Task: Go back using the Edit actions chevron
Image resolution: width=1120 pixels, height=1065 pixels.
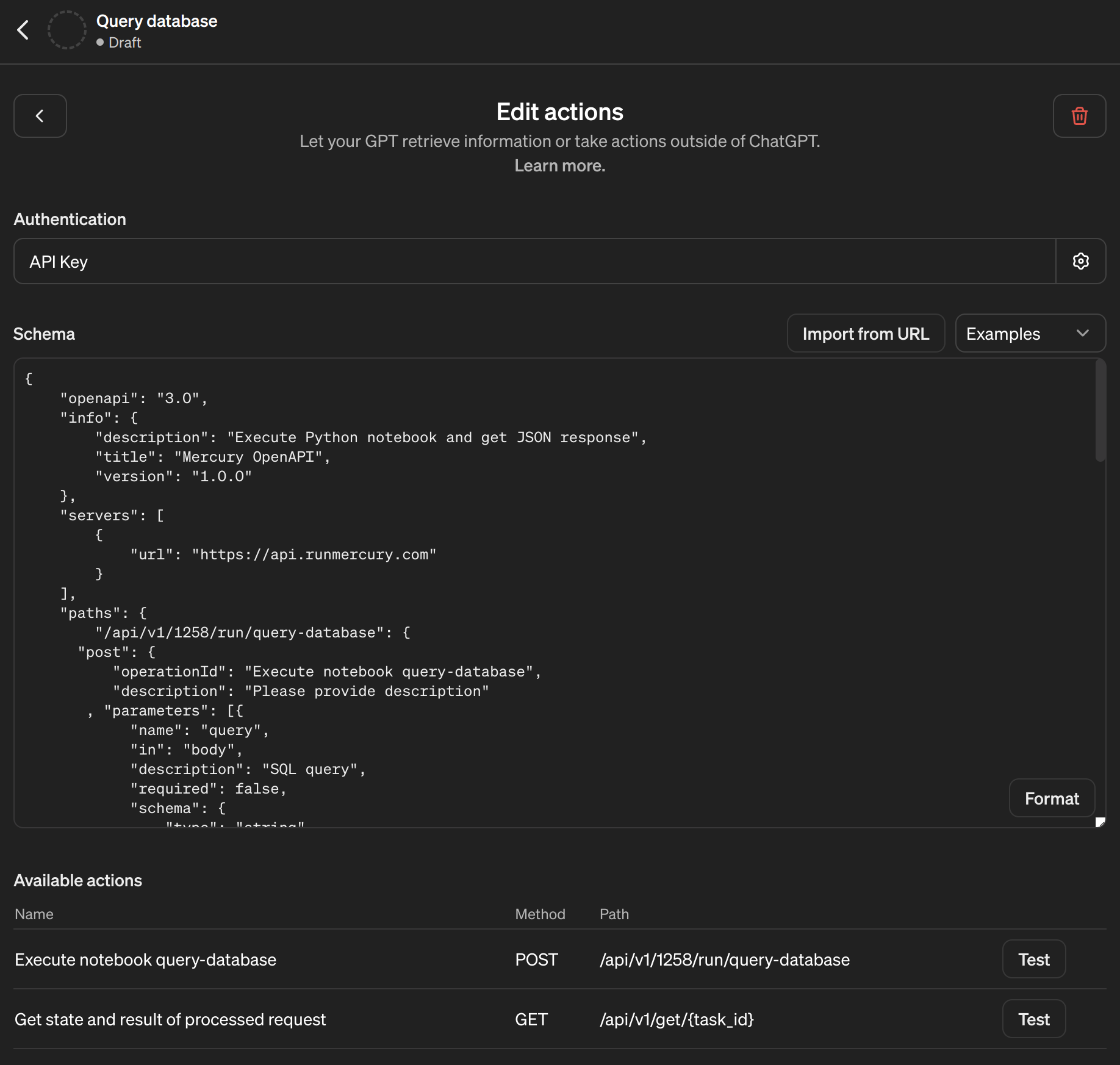Action: pos(40,116)
